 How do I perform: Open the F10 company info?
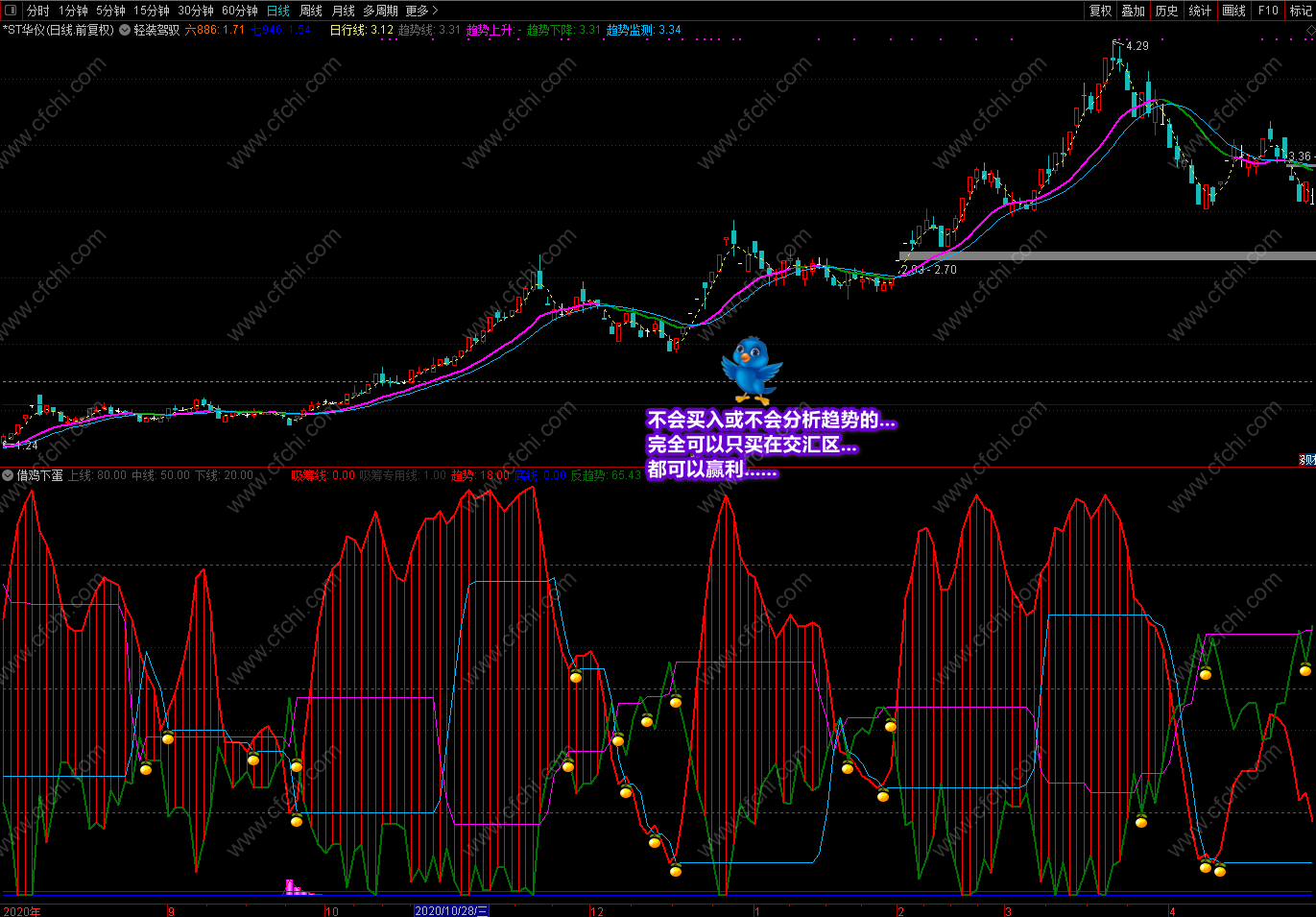tap(1268, 11)
